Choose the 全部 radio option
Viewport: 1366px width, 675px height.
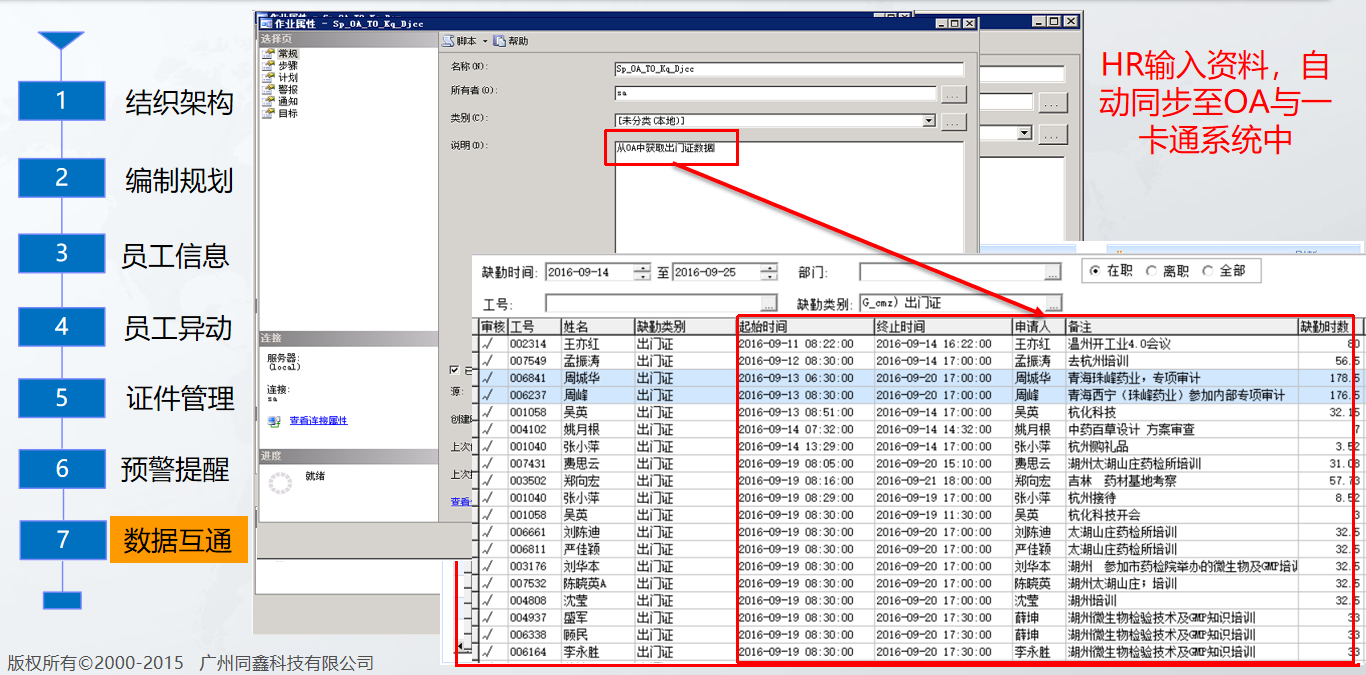coord(1208,271)
